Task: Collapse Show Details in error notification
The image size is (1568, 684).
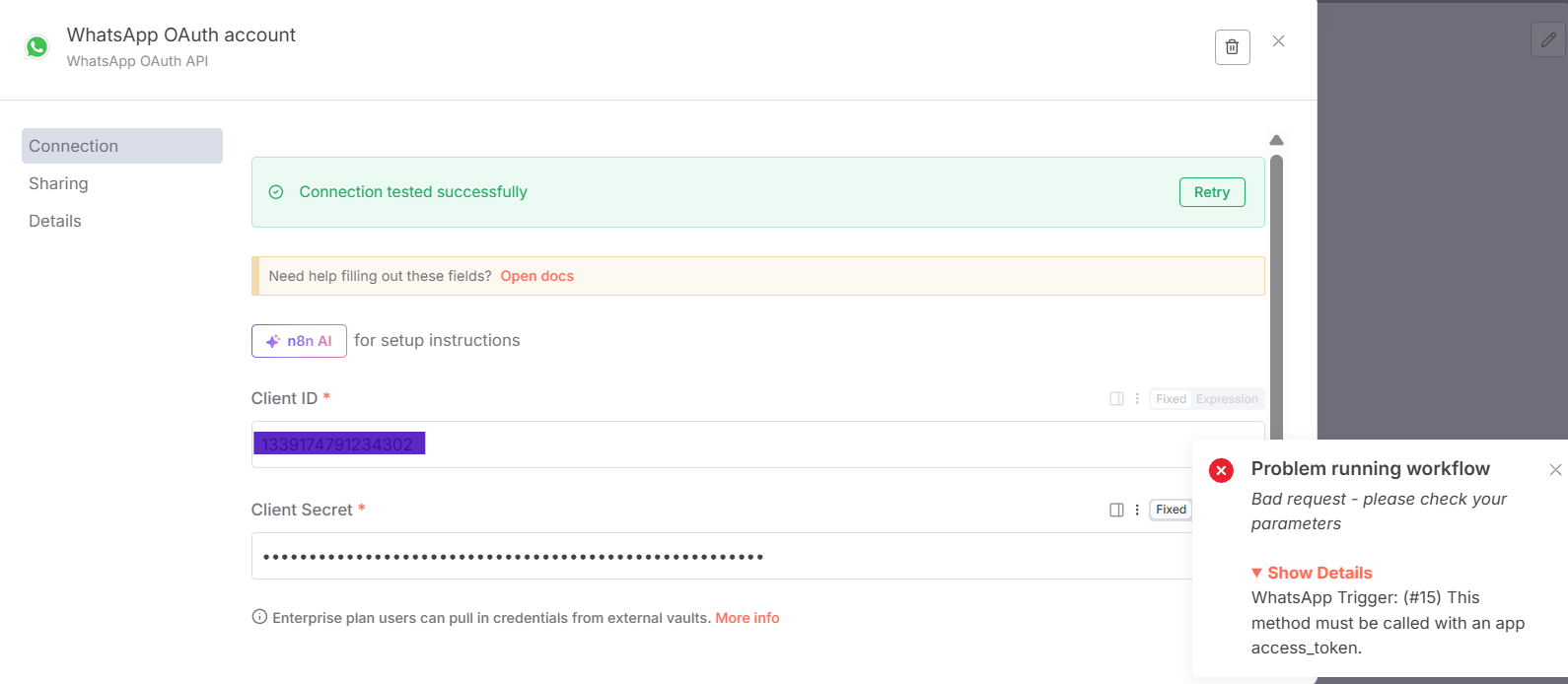Action: point(1312,573)
